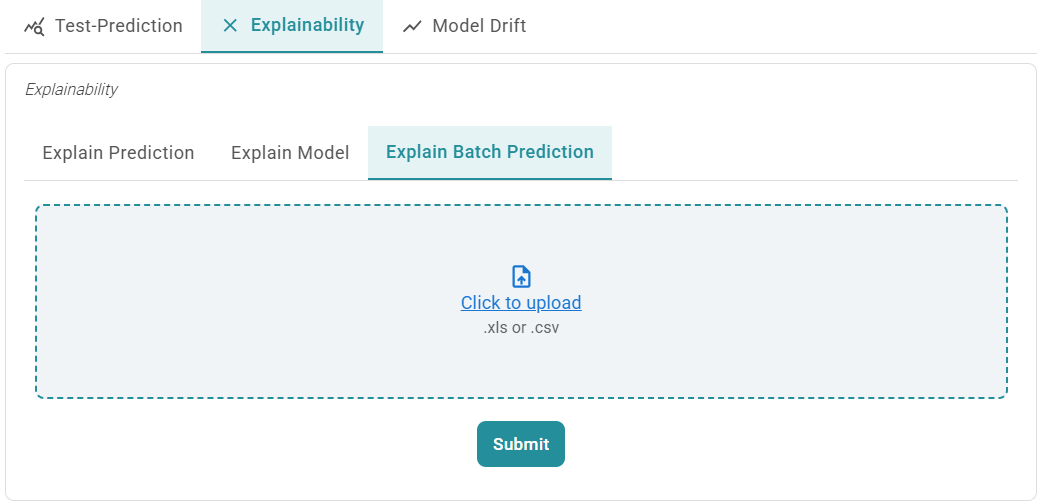The image size is (1046, 502).
Task: Click the ".xls or .csv" format hint
Action: [x=521, y=327]
